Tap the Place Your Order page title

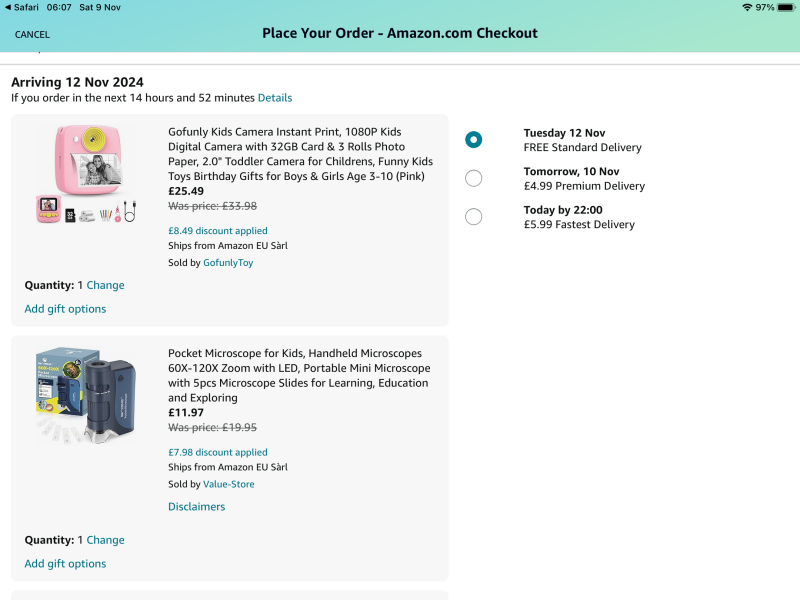click(x=400, y=33)
